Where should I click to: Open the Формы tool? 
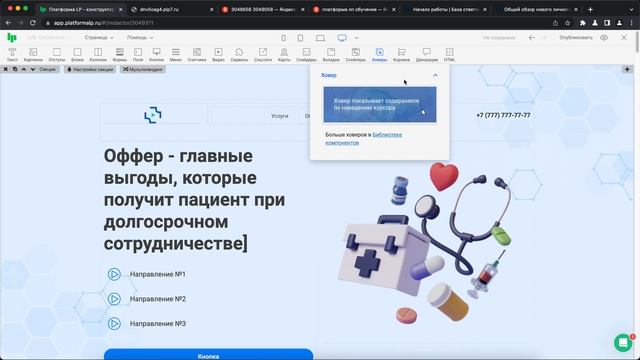120,54
